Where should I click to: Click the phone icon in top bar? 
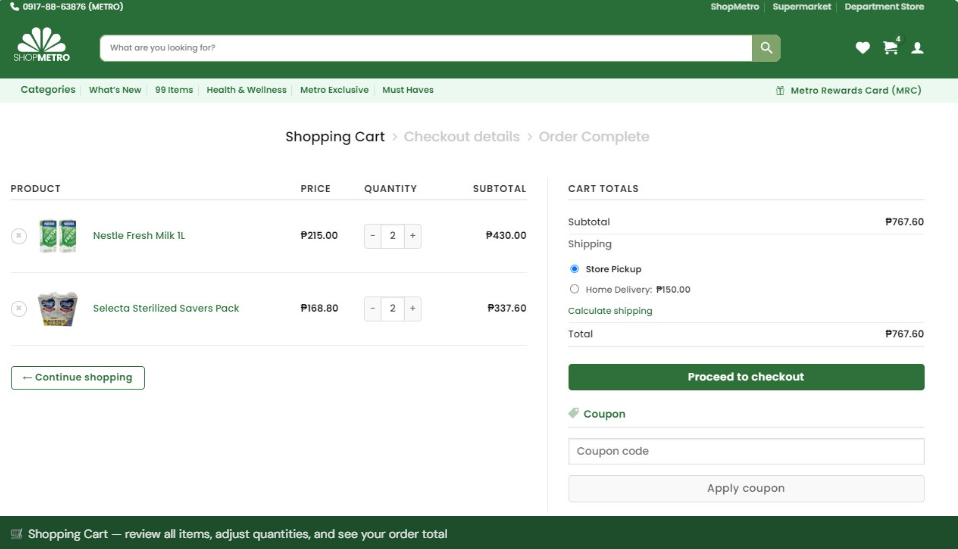pyautogui.click(x=14, y=7)
